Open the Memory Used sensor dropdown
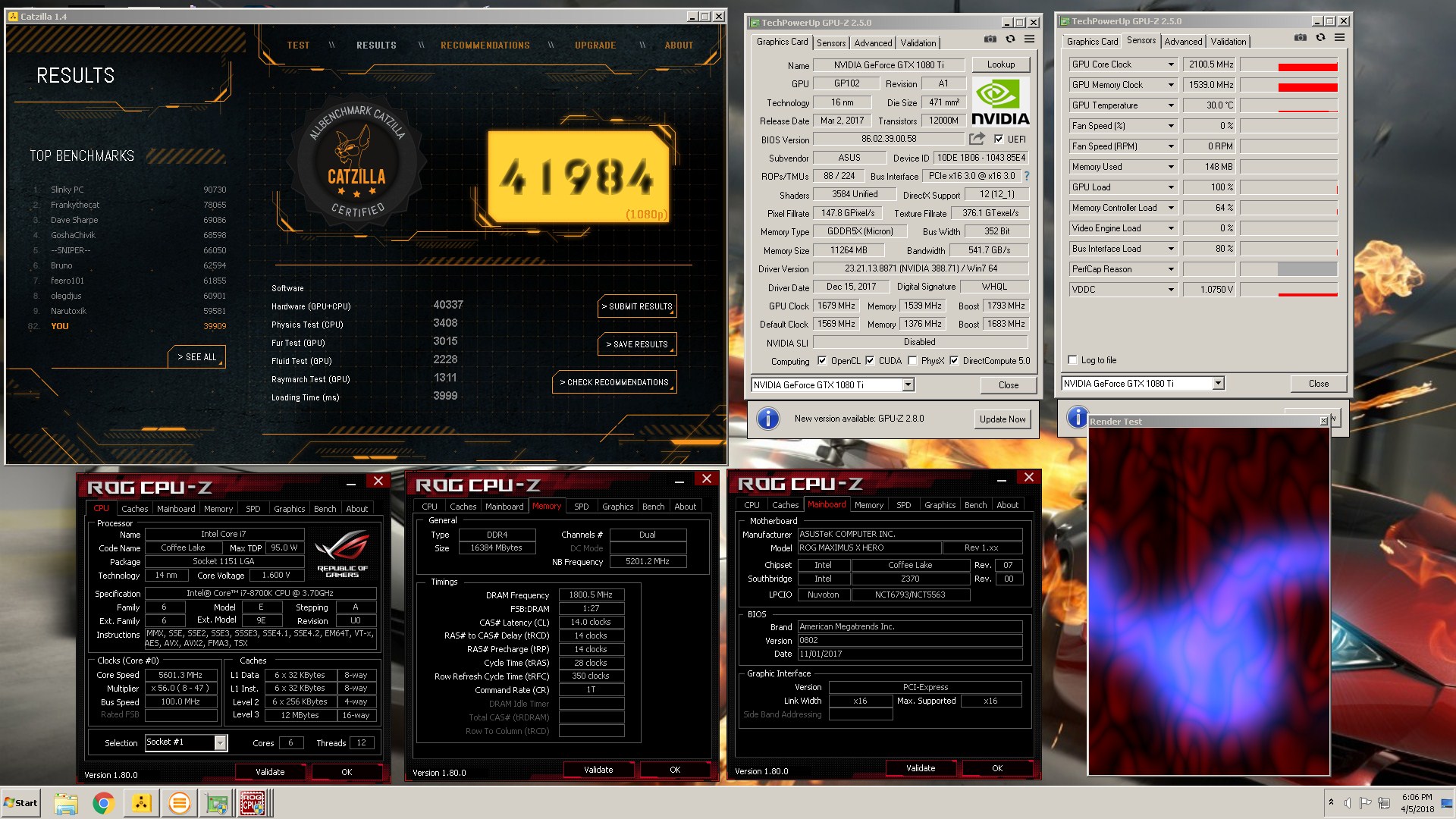The width and height of the screenshot is (1456, 819). (x=1171, y=167)
